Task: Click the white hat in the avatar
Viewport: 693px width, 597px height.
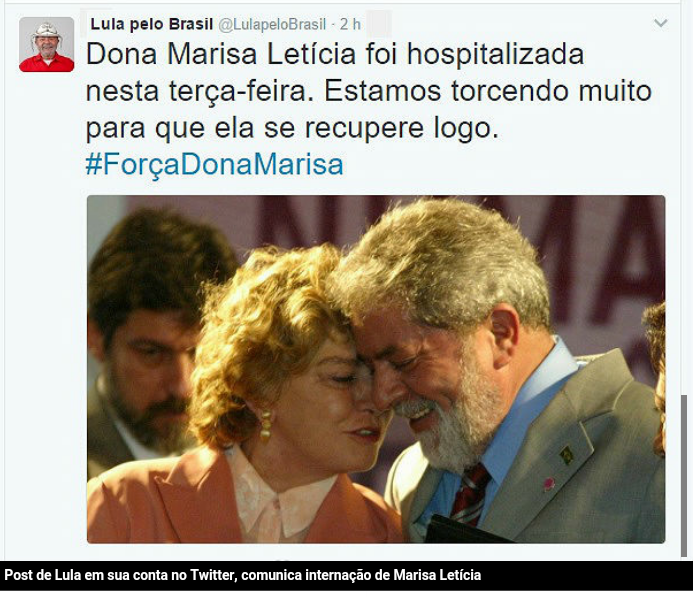Action: click(46, 30)
